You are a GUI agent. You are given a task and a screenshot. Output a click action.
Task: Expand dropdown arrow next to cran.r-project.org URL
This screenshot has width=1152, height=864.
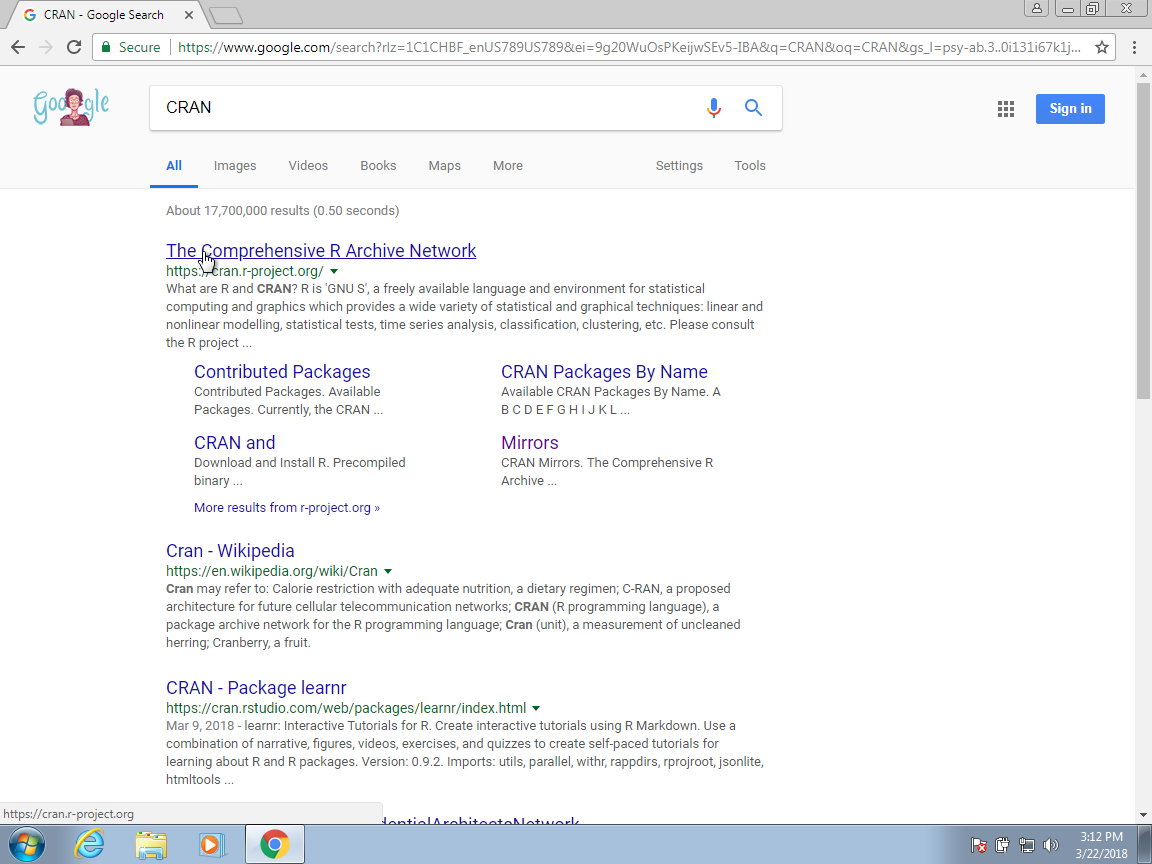(334, 272)
